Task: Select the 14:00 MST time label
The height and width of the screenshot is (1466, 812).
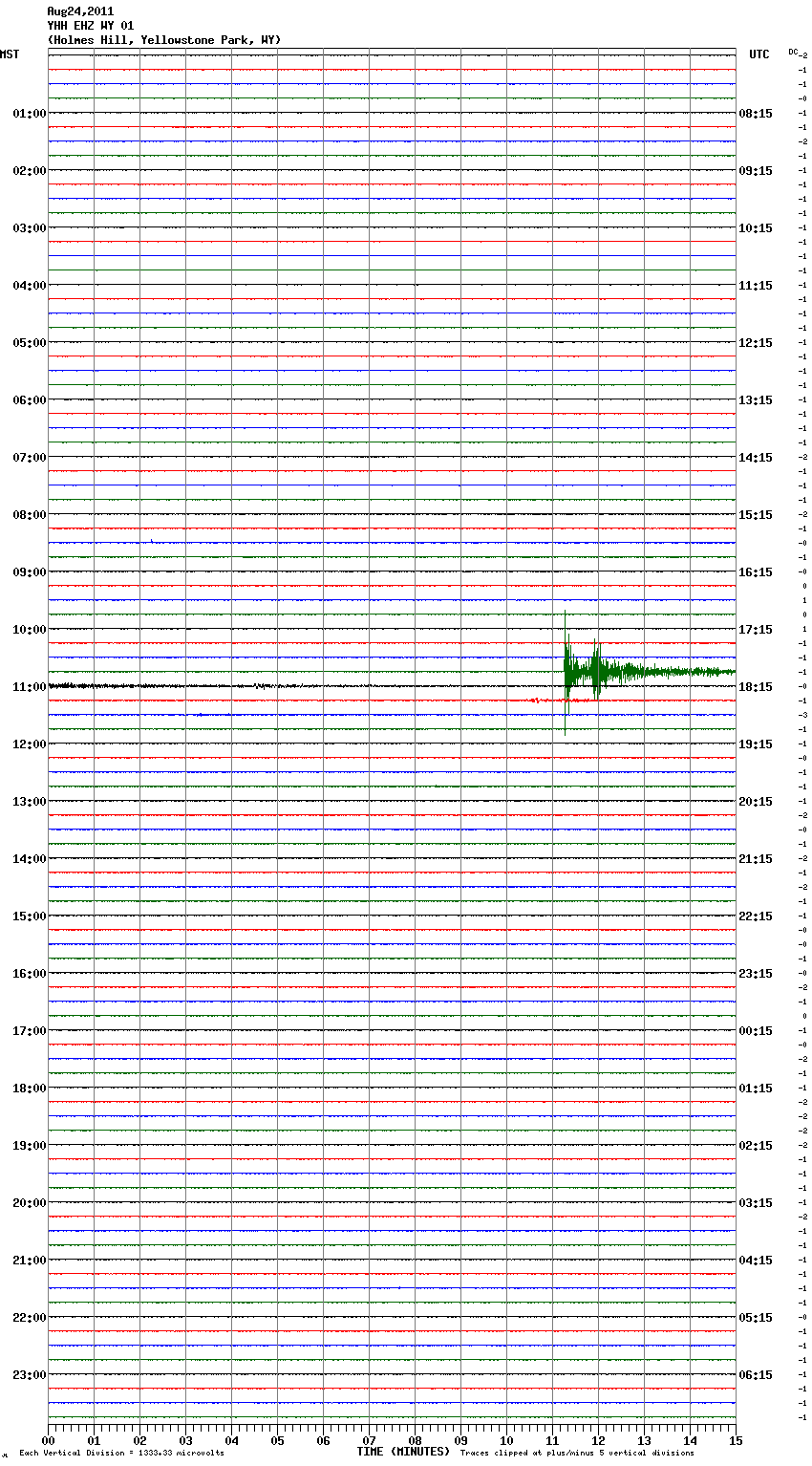Action: (30, 859)
